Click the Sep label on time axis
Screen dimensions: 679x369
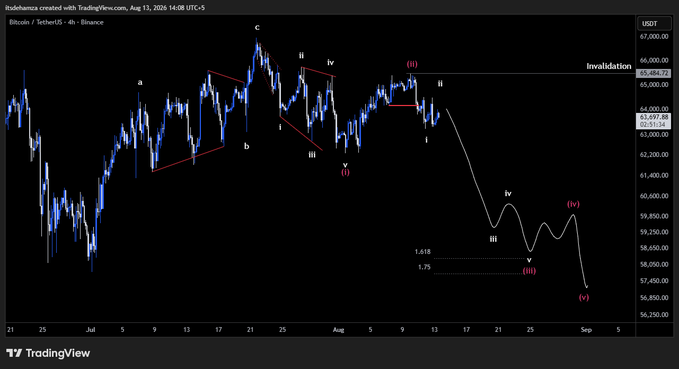[586, 330]
